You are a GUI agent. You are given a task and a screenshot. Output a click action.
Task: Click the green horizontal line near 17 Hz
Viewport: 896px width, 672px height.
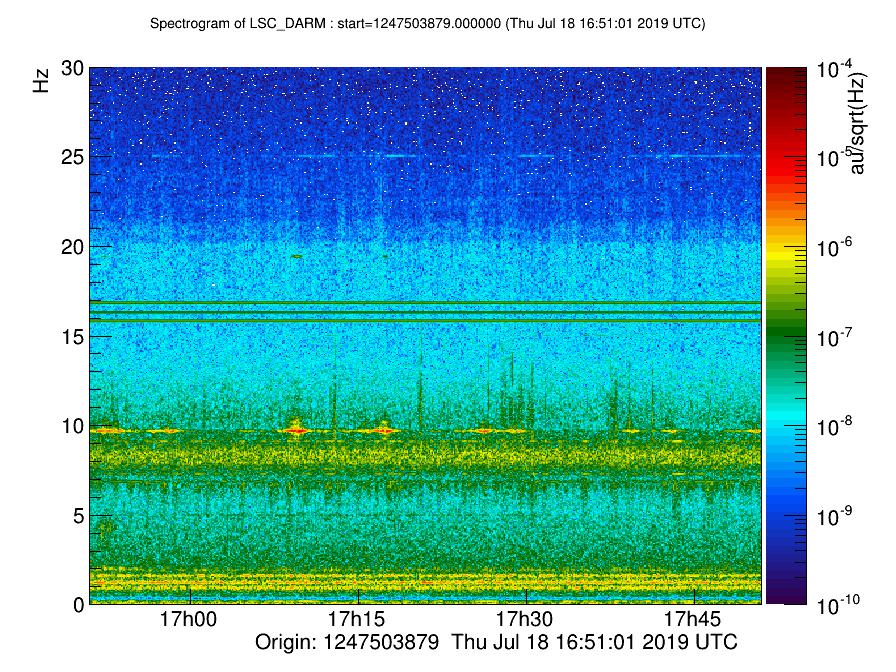425,302
